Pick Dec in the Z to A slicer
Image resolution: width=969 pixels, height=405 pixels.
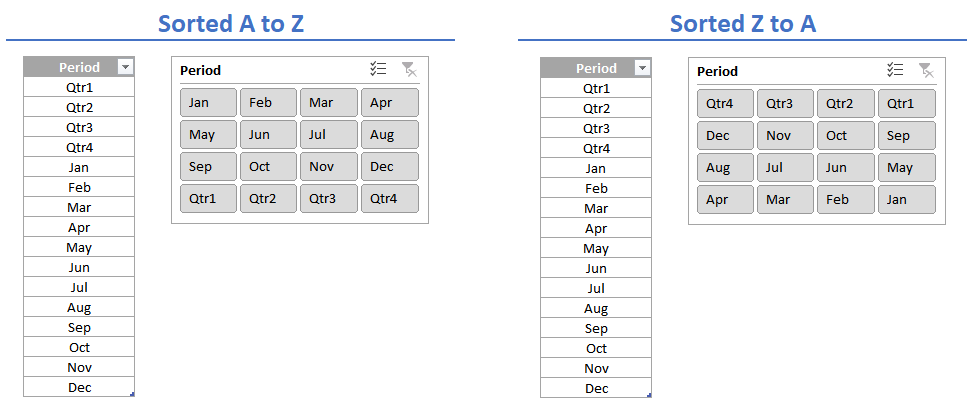[726, 135]
